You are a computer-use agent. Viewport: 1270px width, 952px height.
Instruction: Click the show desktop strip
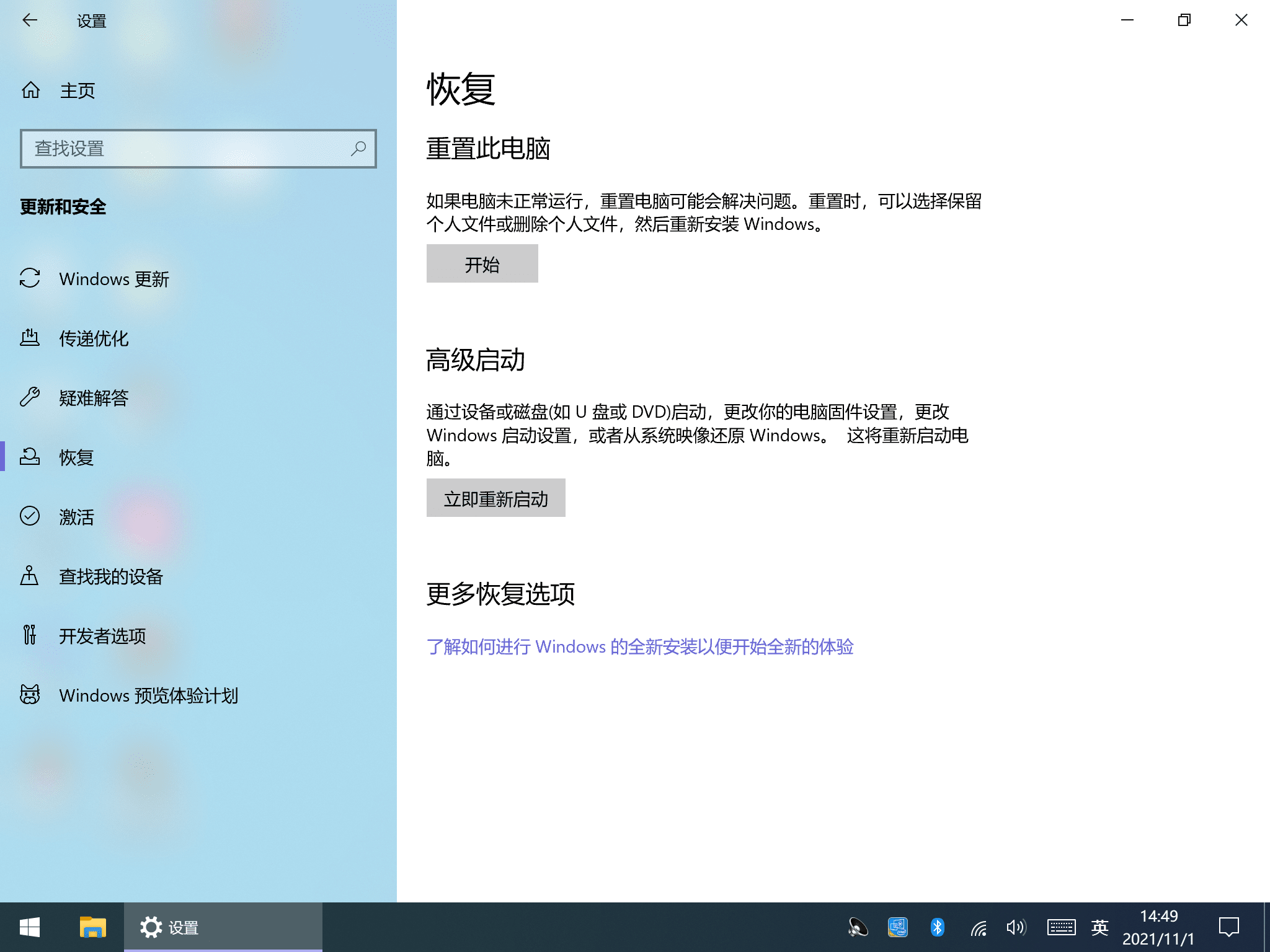(x=1267, y=927)
